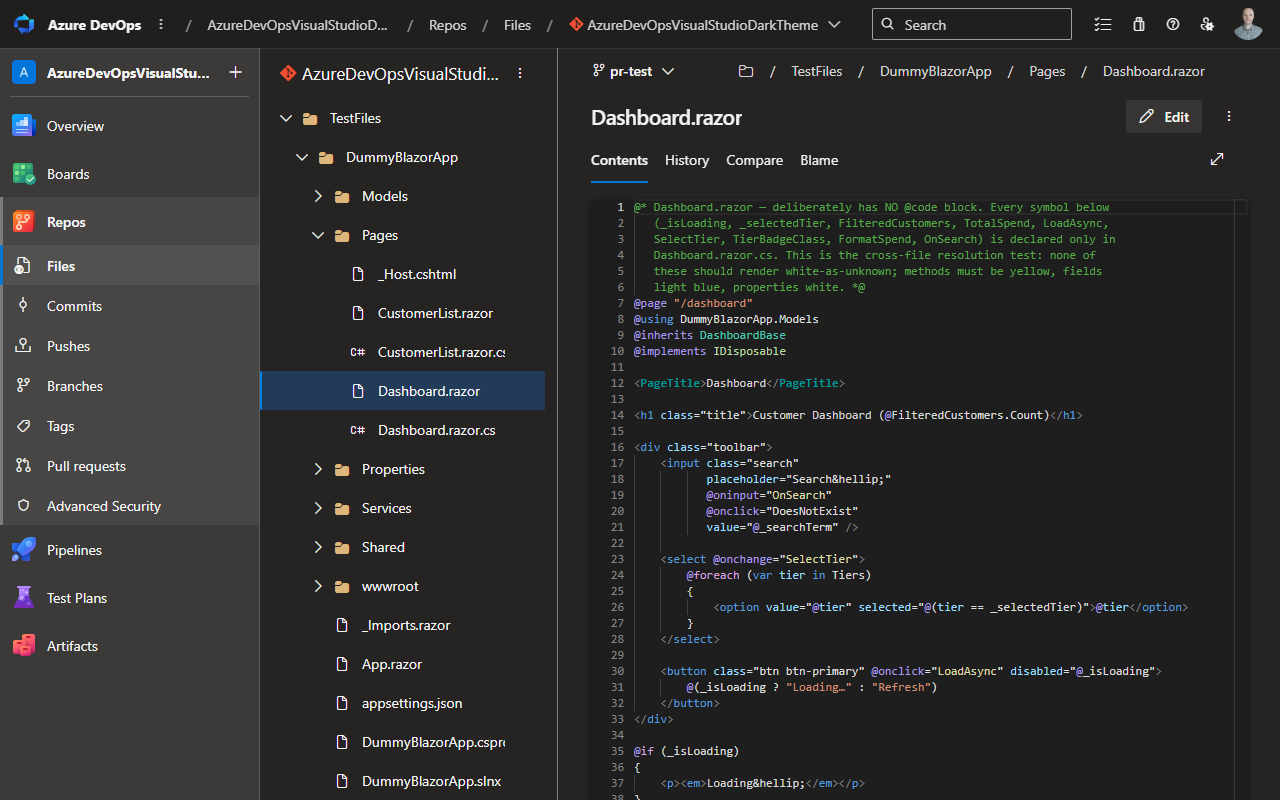This screenshot has height=800, width=1280.
Task: Collapse the TestFiles folder chevron
Action: (286, 118)
